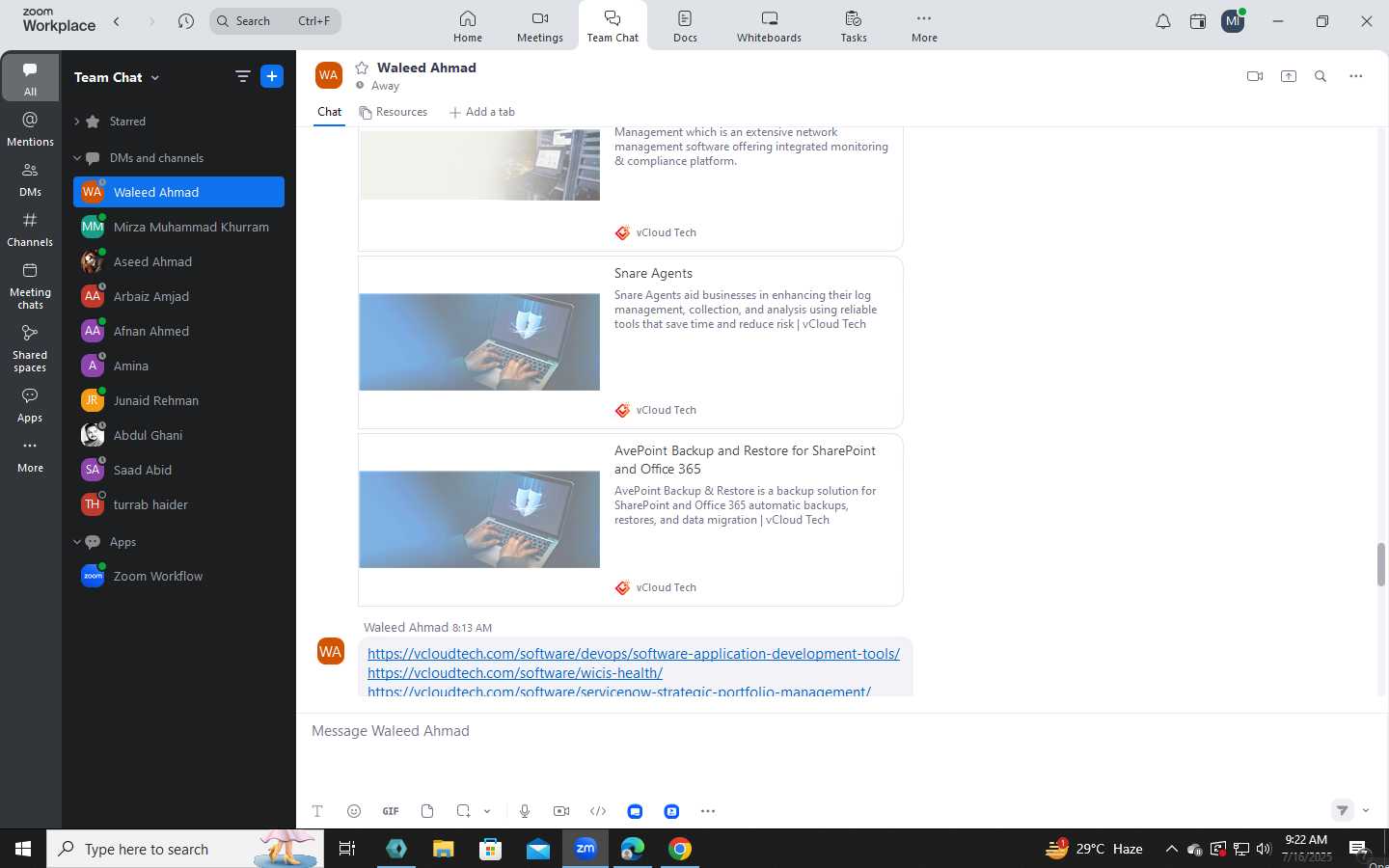The width and height of the screenshot is (1389, 868).
Task: Toggle text formatting in message composer
Action: (317, 811)
